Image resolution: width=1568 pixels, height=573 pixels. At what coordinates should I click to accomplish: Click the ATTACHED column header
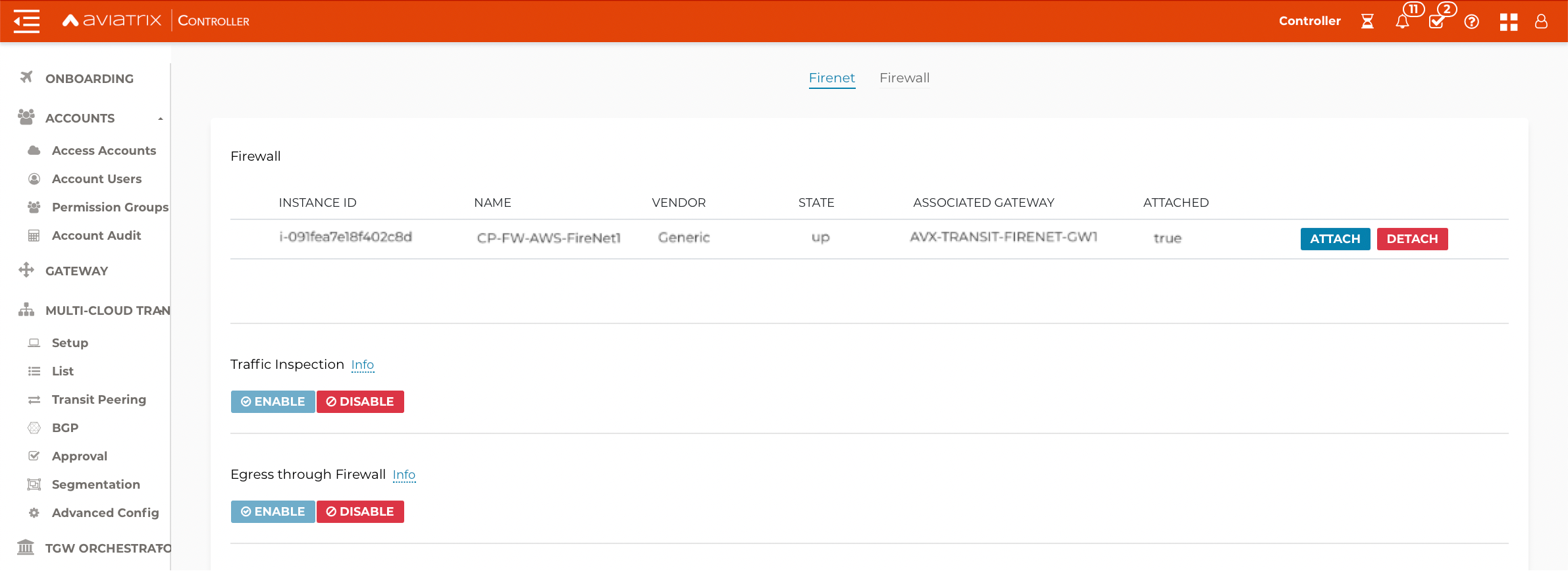[1176, 203]
